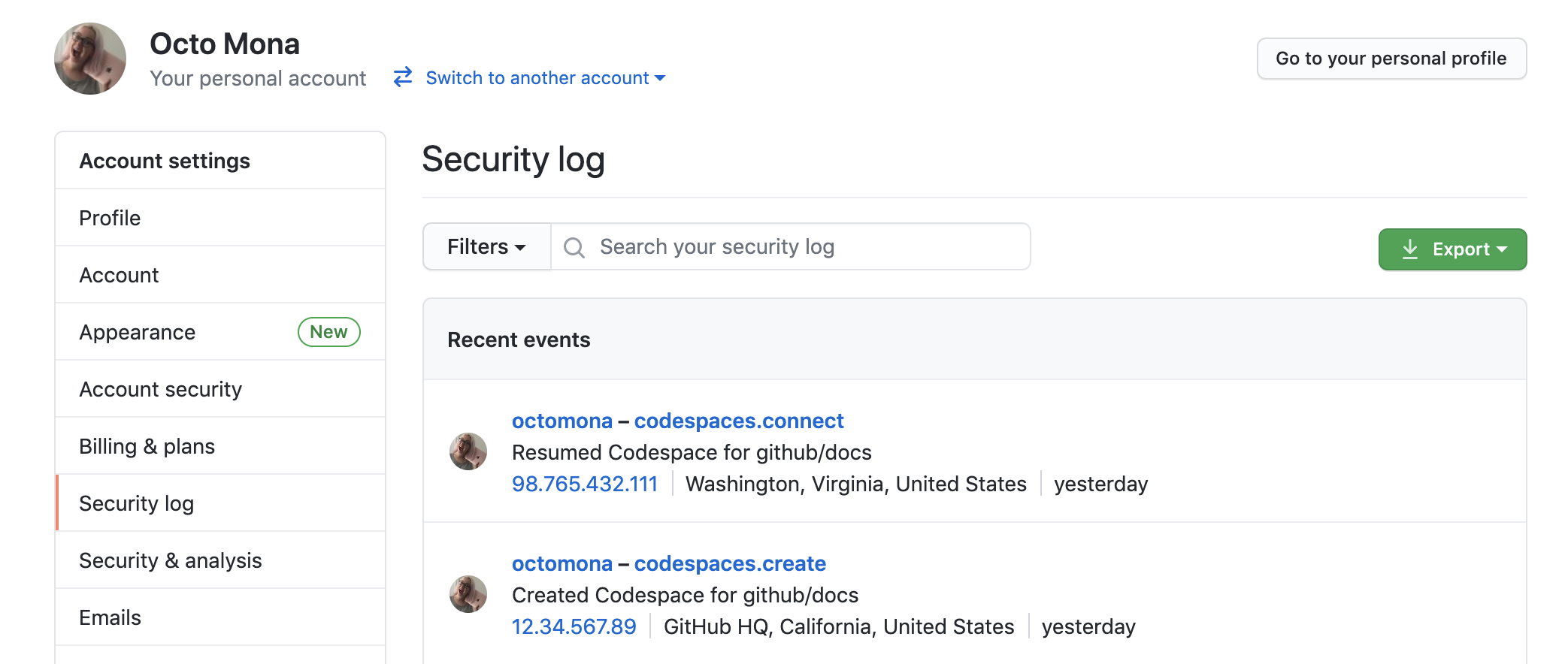The height and width of the screenshot is (664, 1568).
Task: Select Emails in the settings sidebar
Action: click(x=110, y=617)
